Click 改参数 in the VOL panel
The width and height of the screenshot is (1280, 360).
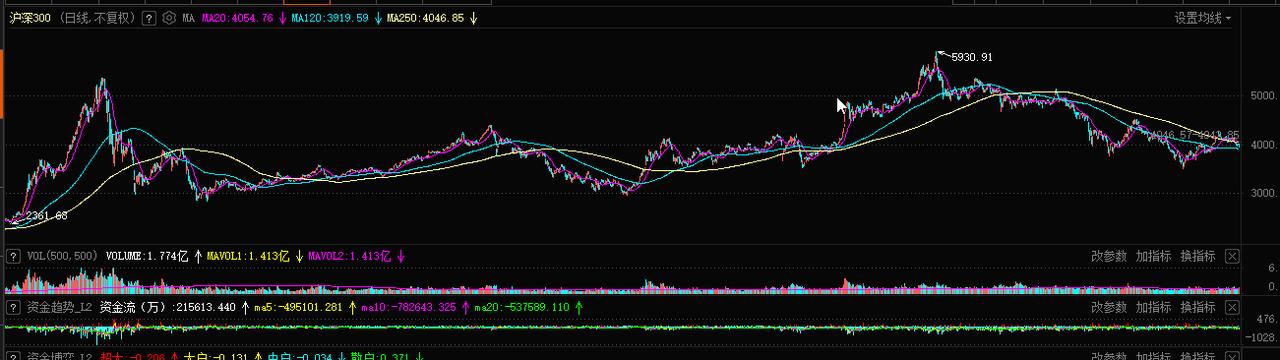coord(1108,257)
